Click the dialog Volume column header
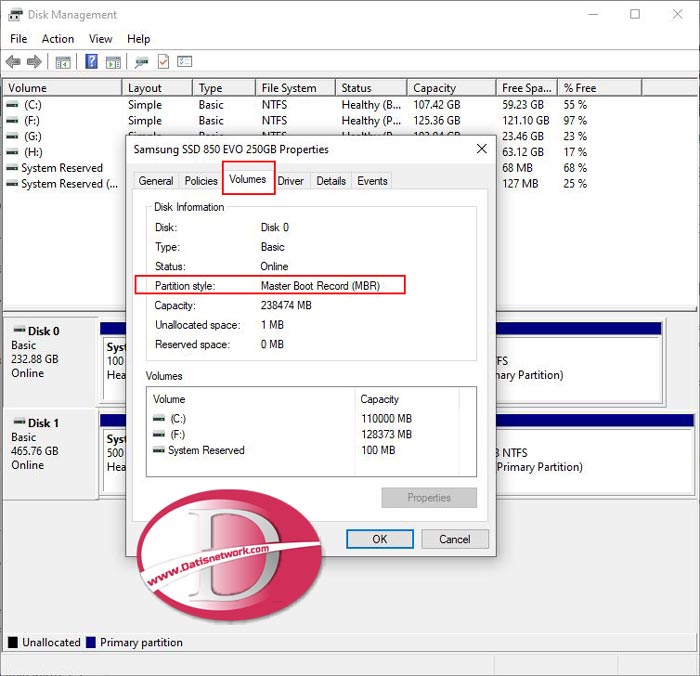This screenshot has height=676, width=700. click(251, 399)
